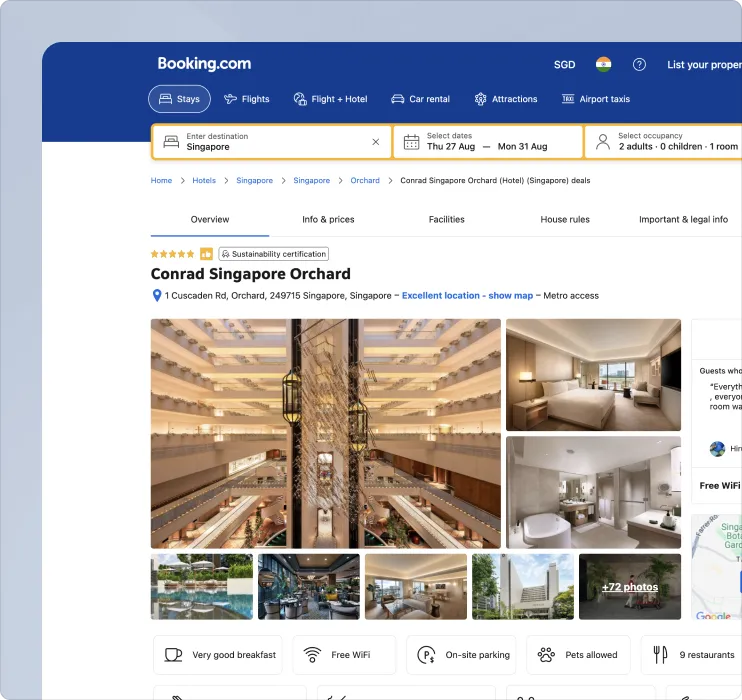Screen dimensions: 742x700
Task: Click the person icon in occupancy field
Action: [603, 142]
